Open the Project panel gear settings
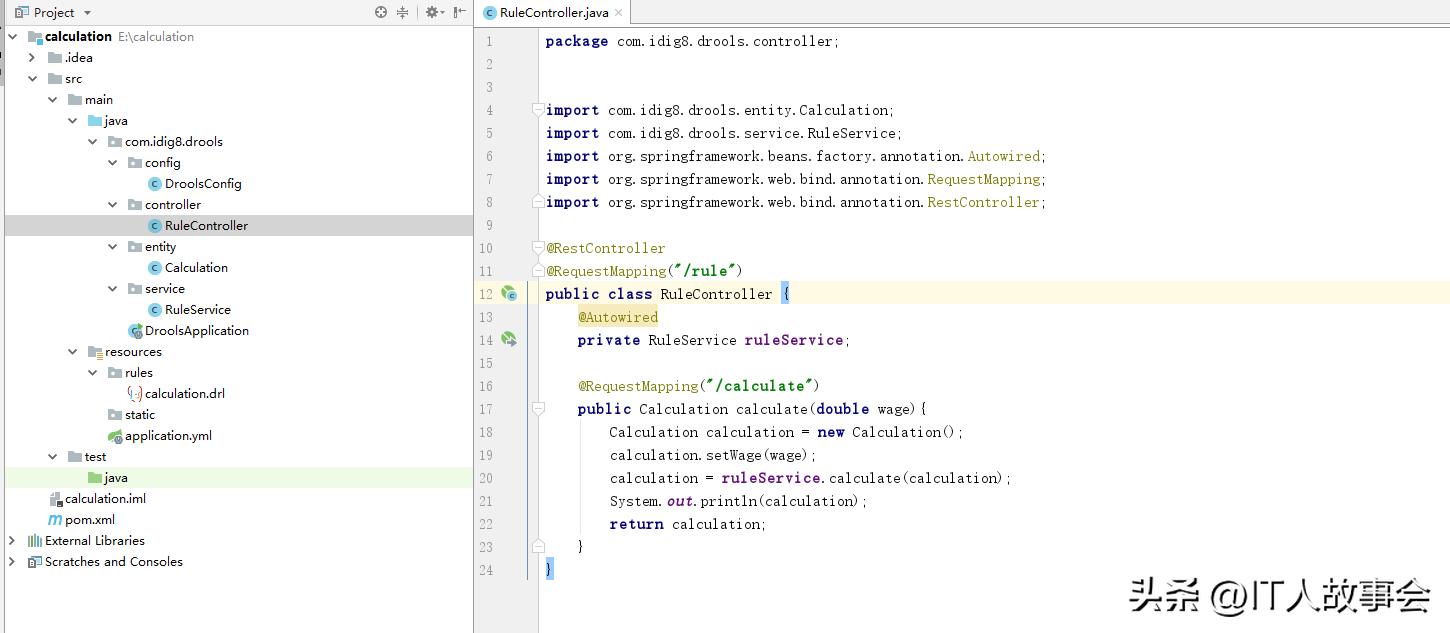 (x=432, y=12)
